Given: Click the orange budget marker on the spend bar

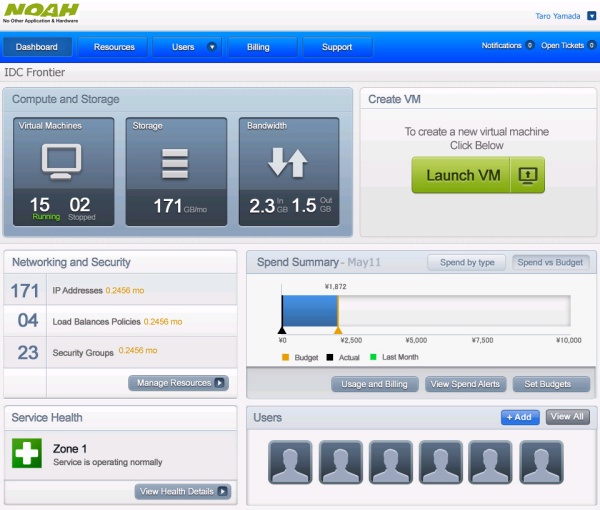Looking at the screenshot, I should [338, 329].
